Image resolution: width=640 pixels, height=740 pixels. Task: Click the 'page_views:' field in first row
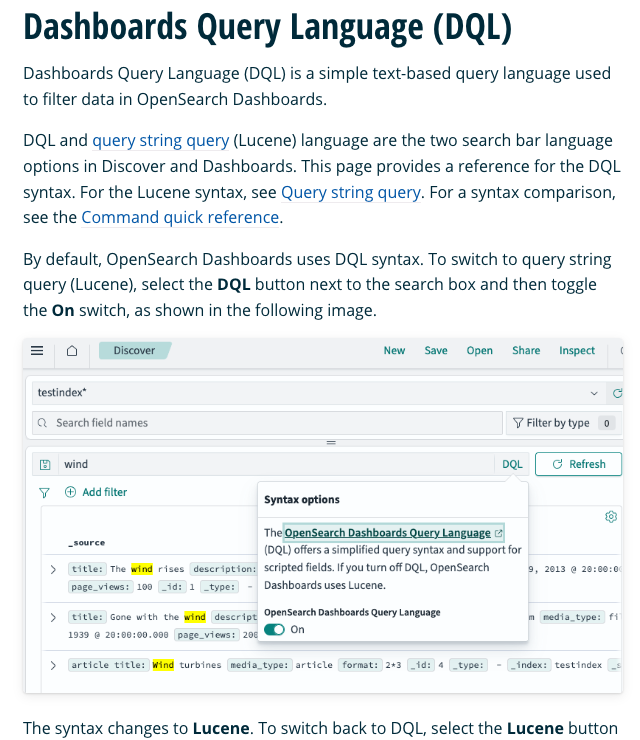(x=100, y=587)
